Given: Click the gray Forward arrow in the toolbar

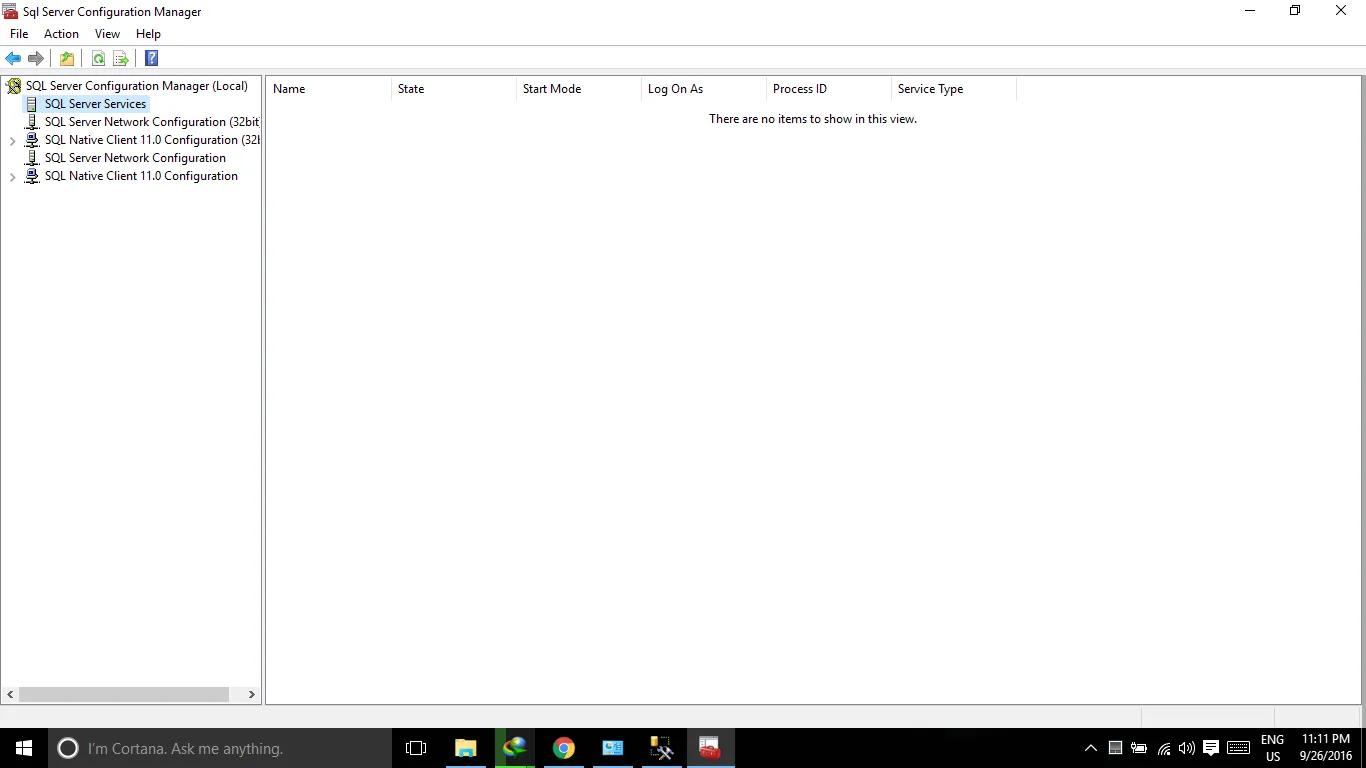Looking at the screenshot, I should tap(36, 59).
